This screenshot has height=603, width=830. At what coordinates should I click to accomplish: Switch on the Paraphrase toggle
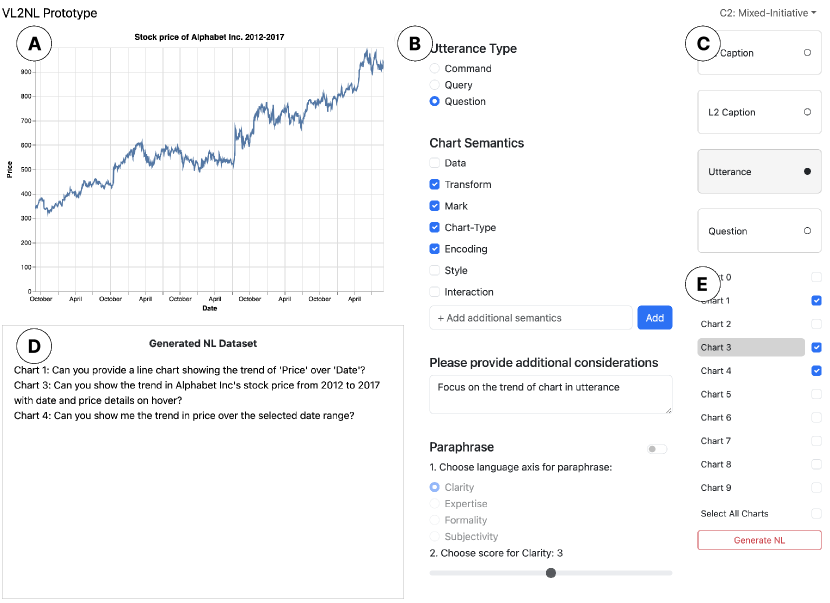(x=657, y=449)
